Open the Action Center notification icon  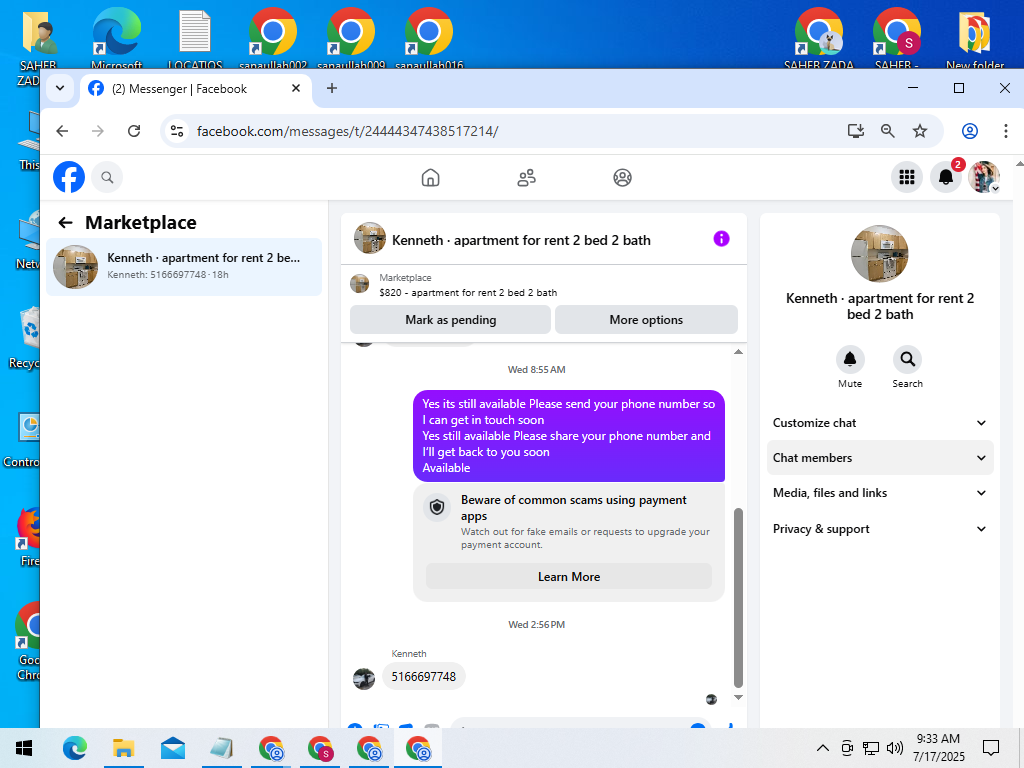click(x=991, y=748)
